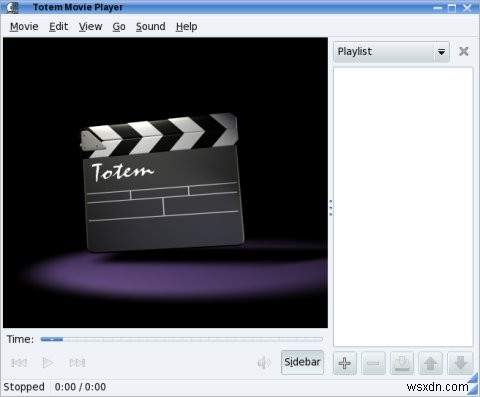Click the 0:00 / 0:00 time readout
The height and width of the screenshot is (397, 480).
pos(80,387)
